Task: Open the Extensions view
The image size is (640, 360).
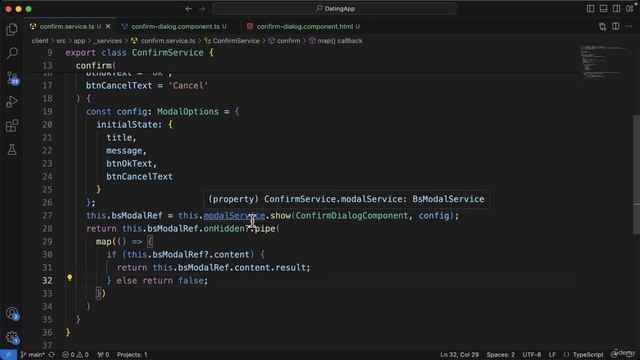Action: pyautogui.click(x=12, y=125)
